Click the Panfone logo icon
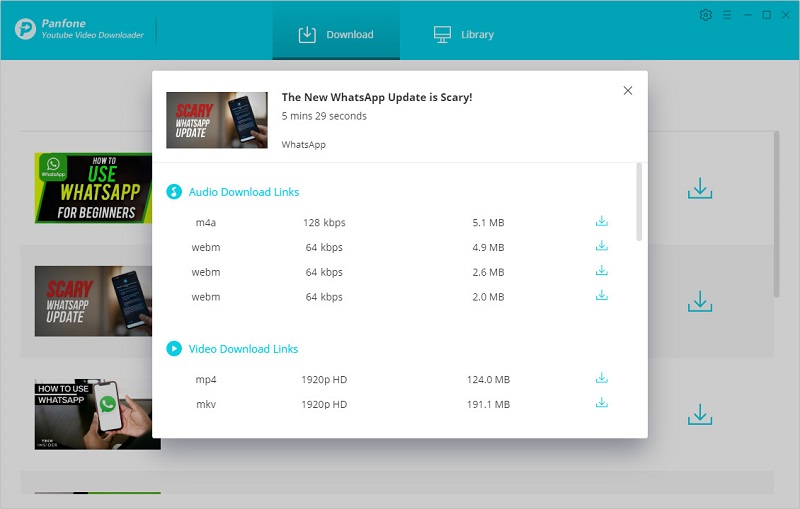Viewport: 800px width, 509px height. coord(26,29)
